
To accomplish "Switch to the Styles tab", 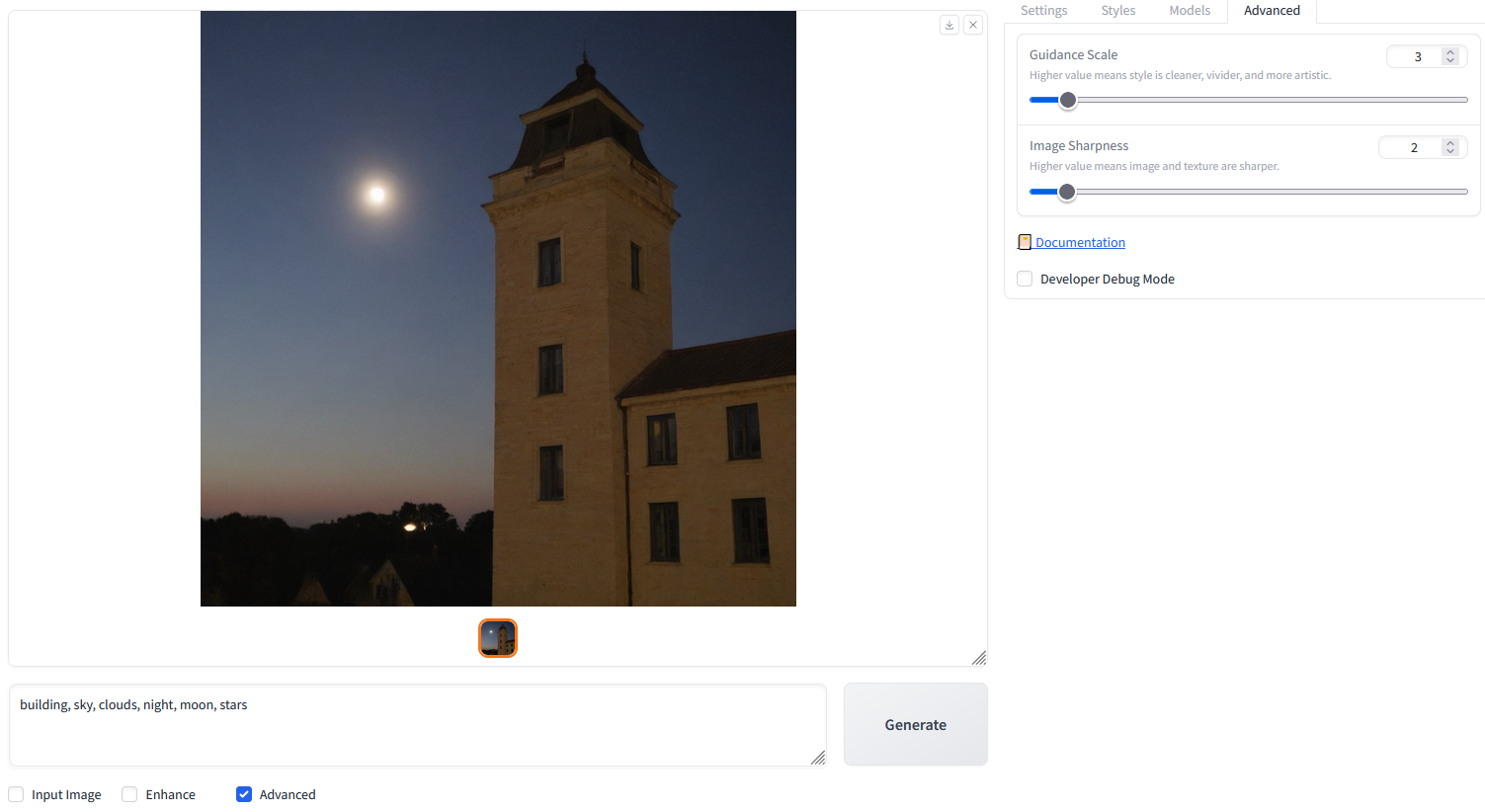I will [x=1118, y=11].
